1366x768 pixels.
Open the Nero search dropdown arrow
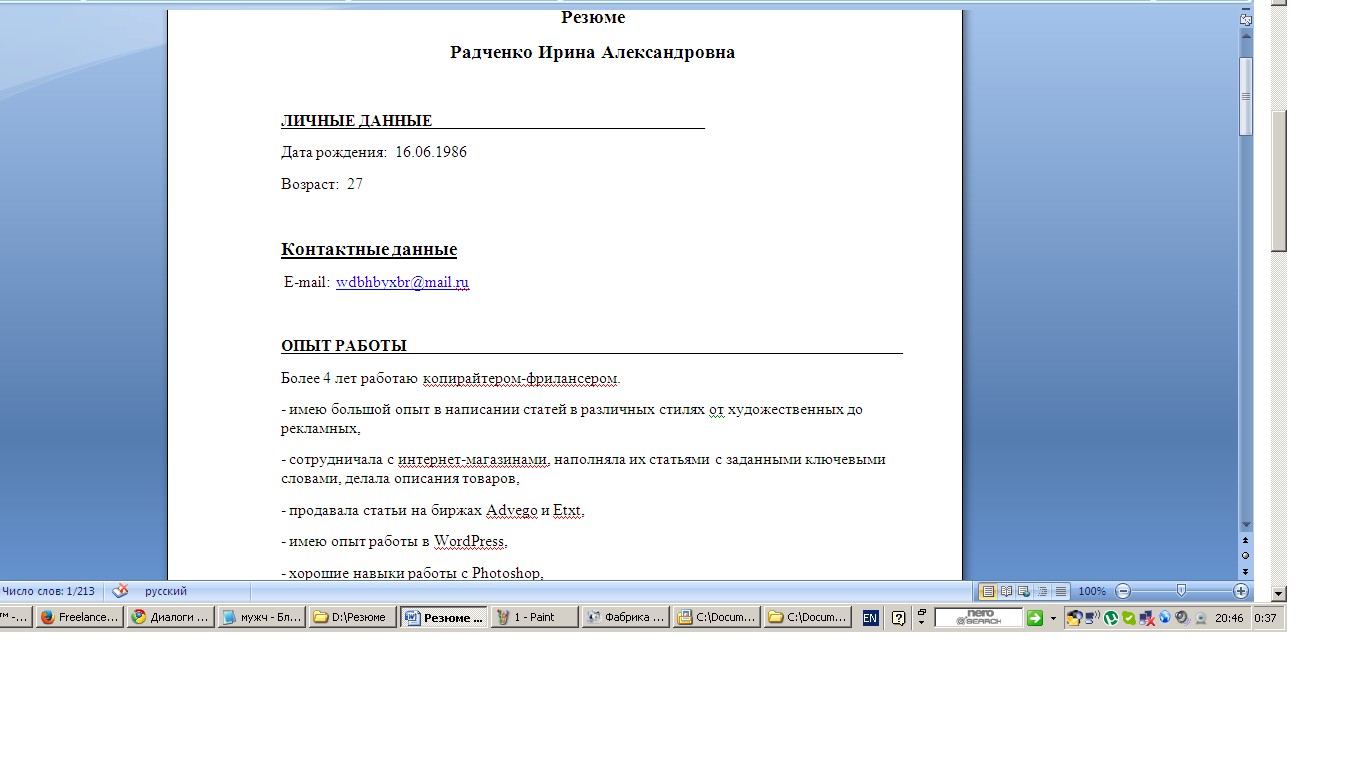pyautogui.click(x=1053, y=618)
